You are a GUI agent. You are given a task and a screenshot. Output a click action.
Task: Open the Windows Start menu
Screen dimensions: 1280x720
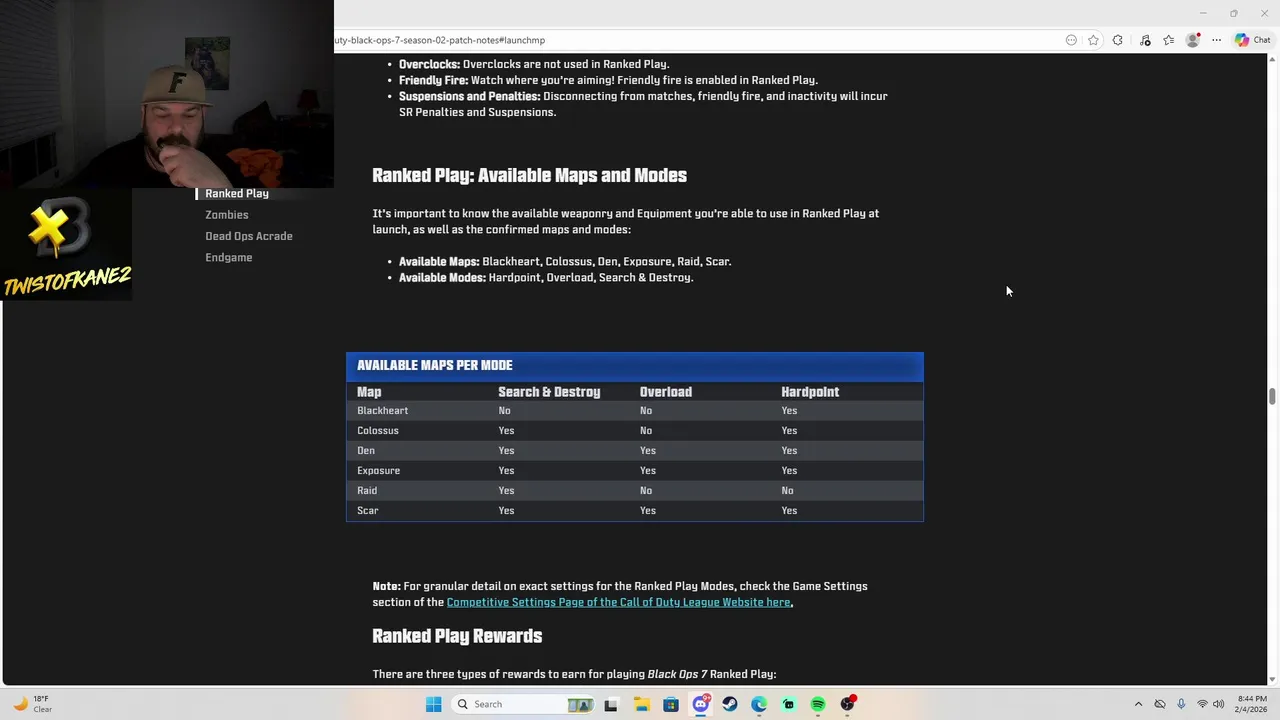point(433,704)
